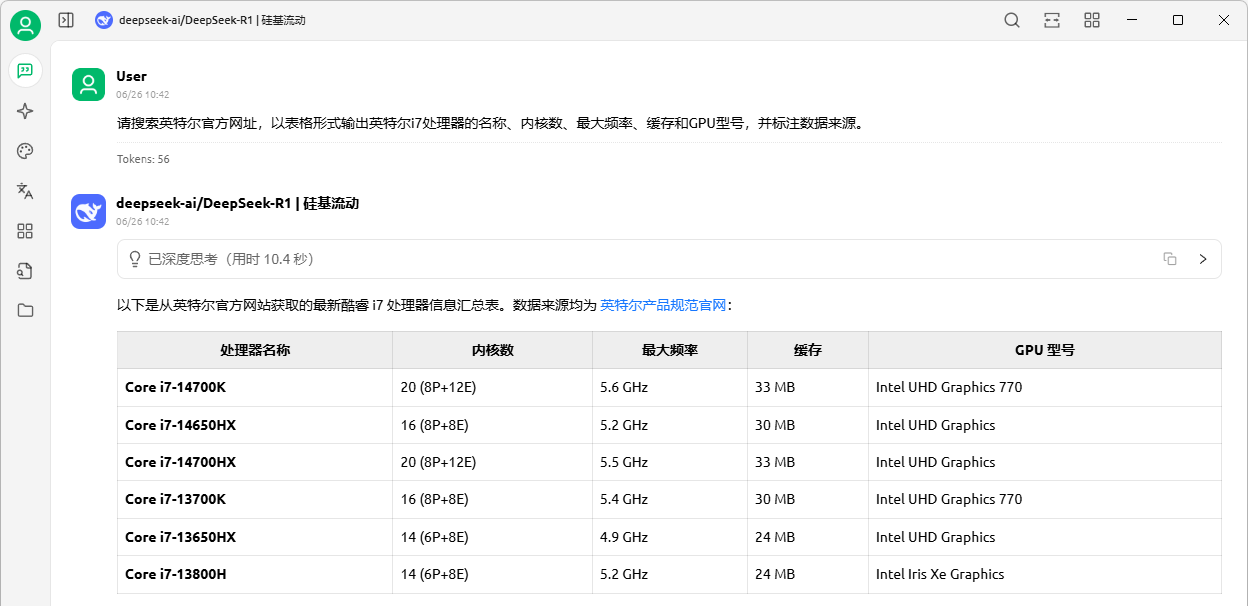Click the Intel Iris Xe Graphics cell
This screenshot has width=1248, height=606.
pos(1045,574)
